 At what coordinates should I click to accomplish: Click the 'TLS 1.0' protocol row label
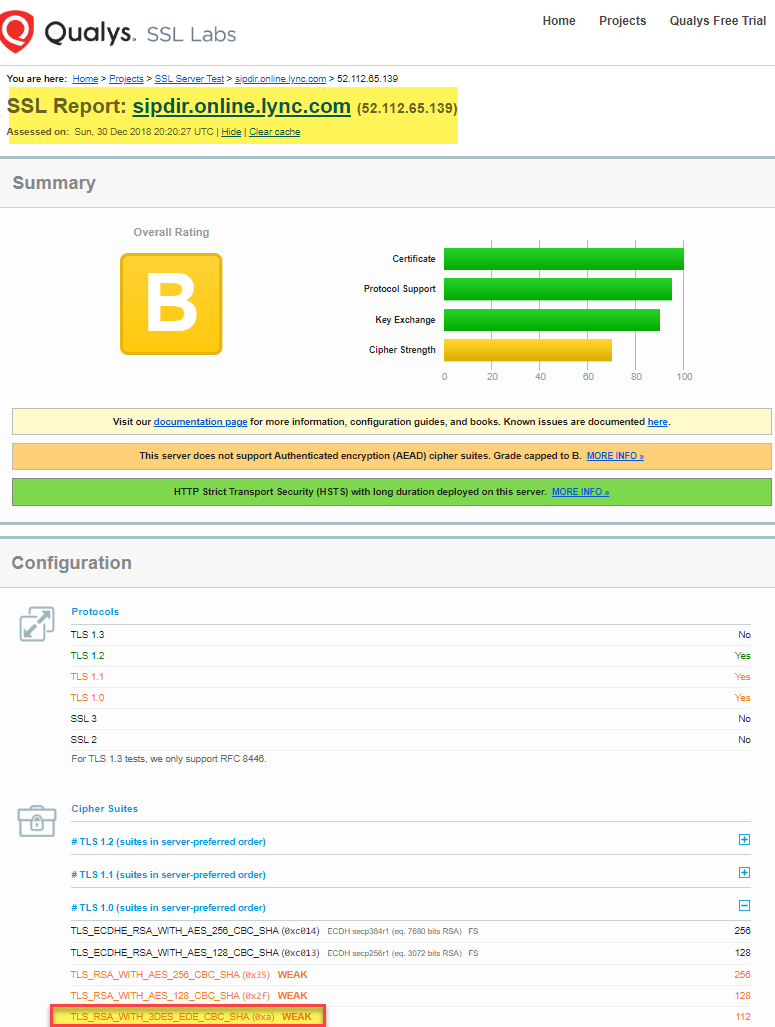(88, 698)
